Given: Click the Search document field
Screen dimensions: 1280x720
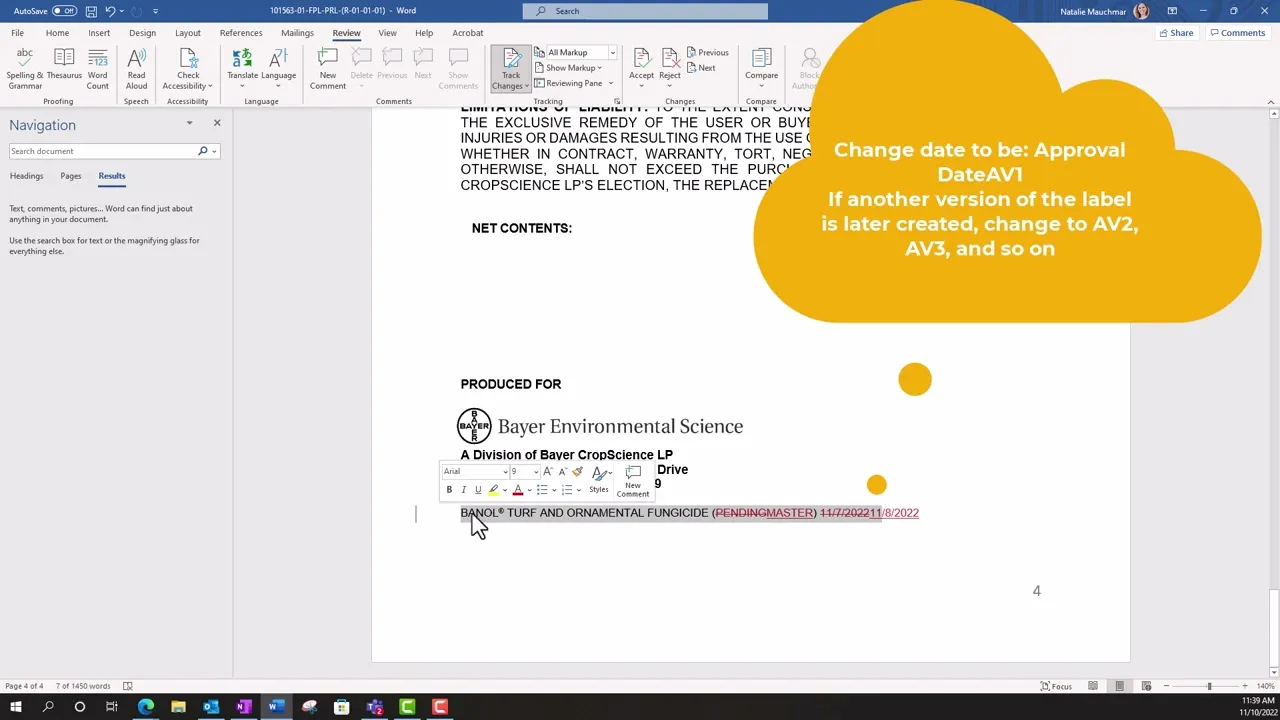Looking at the screenshot, I should pos(103,151).
